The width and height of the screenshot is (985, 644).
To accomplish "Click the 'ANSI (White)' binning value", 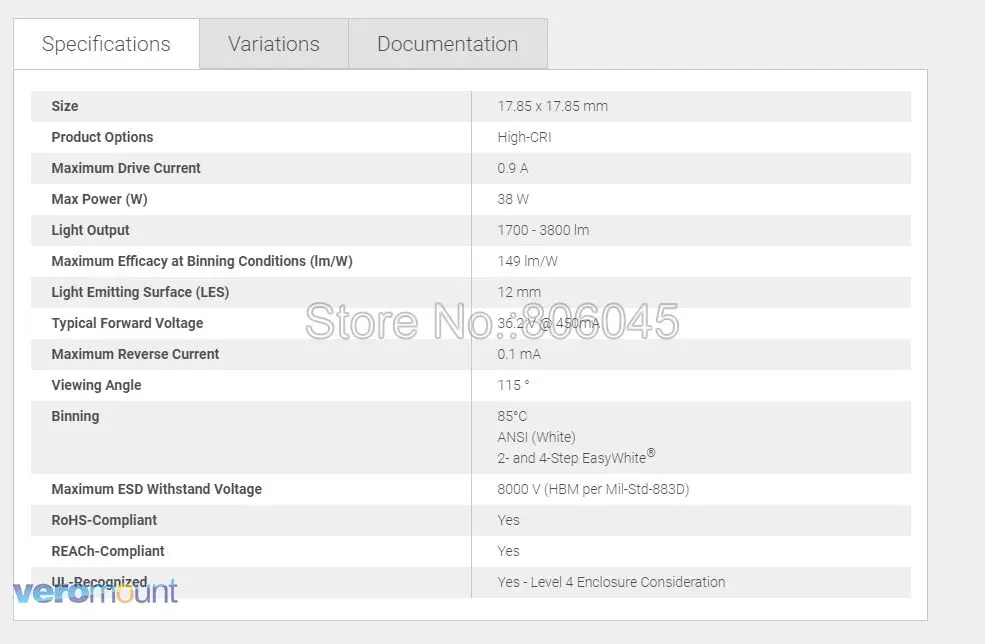I will (x=536, y=437).
